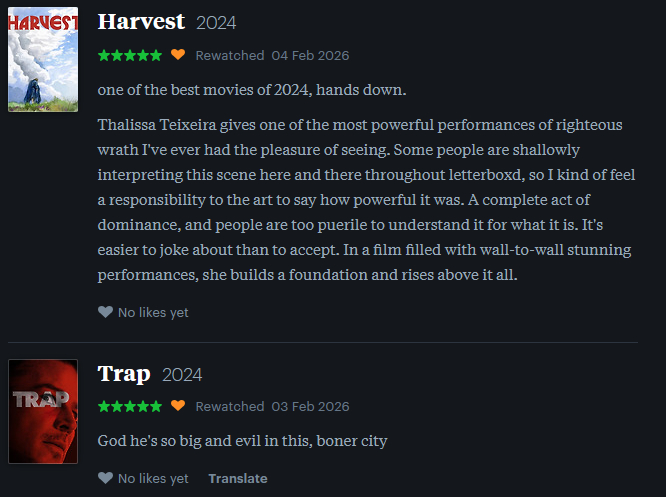Click the orange liked heart on Harvest
Screen dimensions: 666x497
[x=178, y=54]
